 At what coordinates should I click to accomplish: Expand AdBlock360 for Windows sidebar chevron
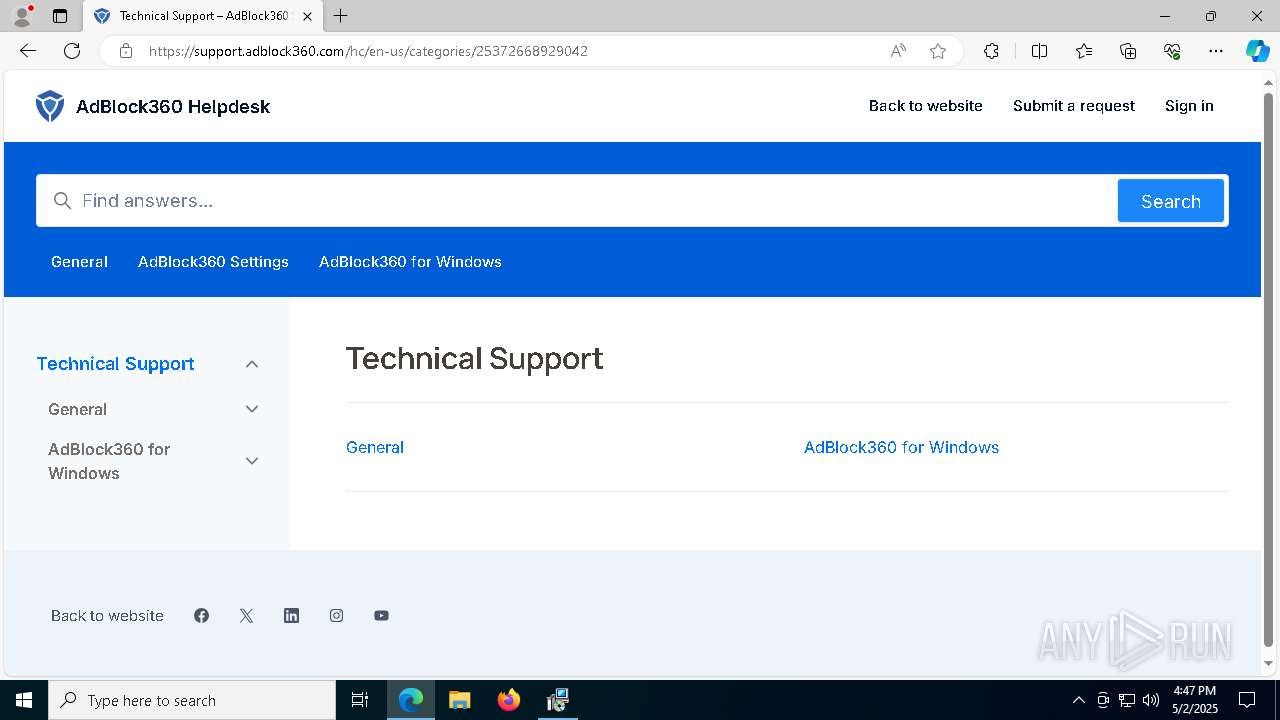coord(252,461)
